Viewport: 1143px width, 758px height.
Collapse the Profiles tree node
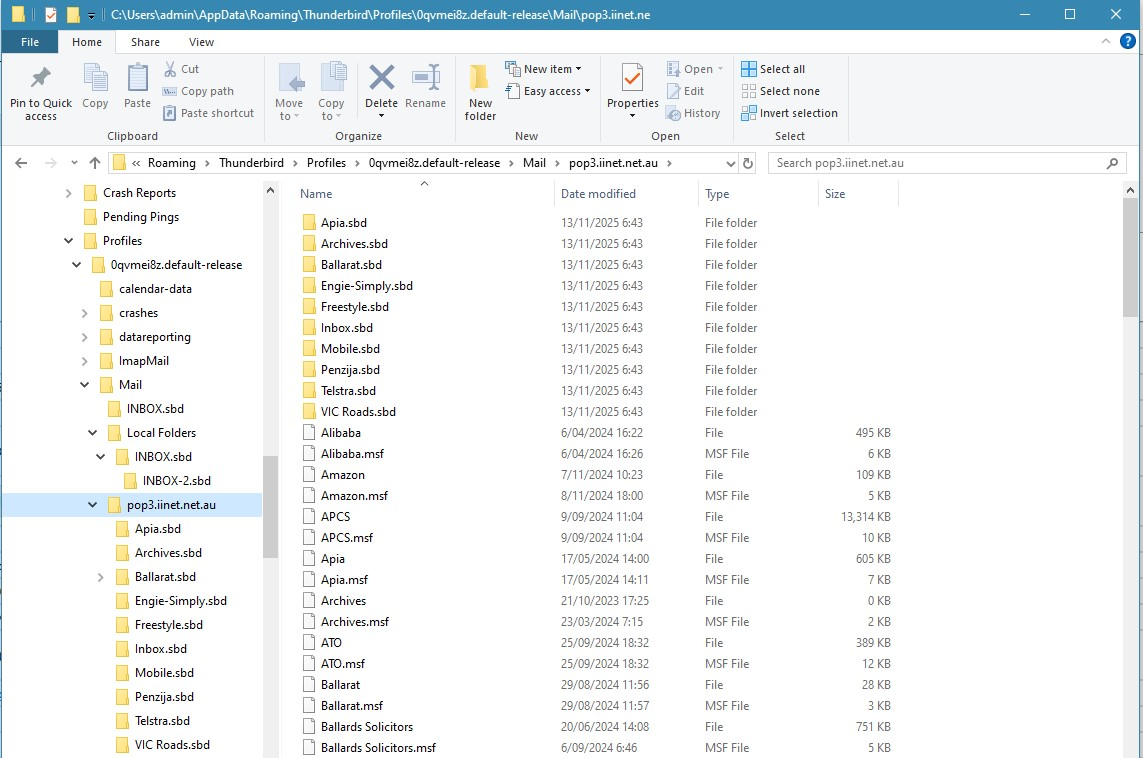(x=68, y=241)
